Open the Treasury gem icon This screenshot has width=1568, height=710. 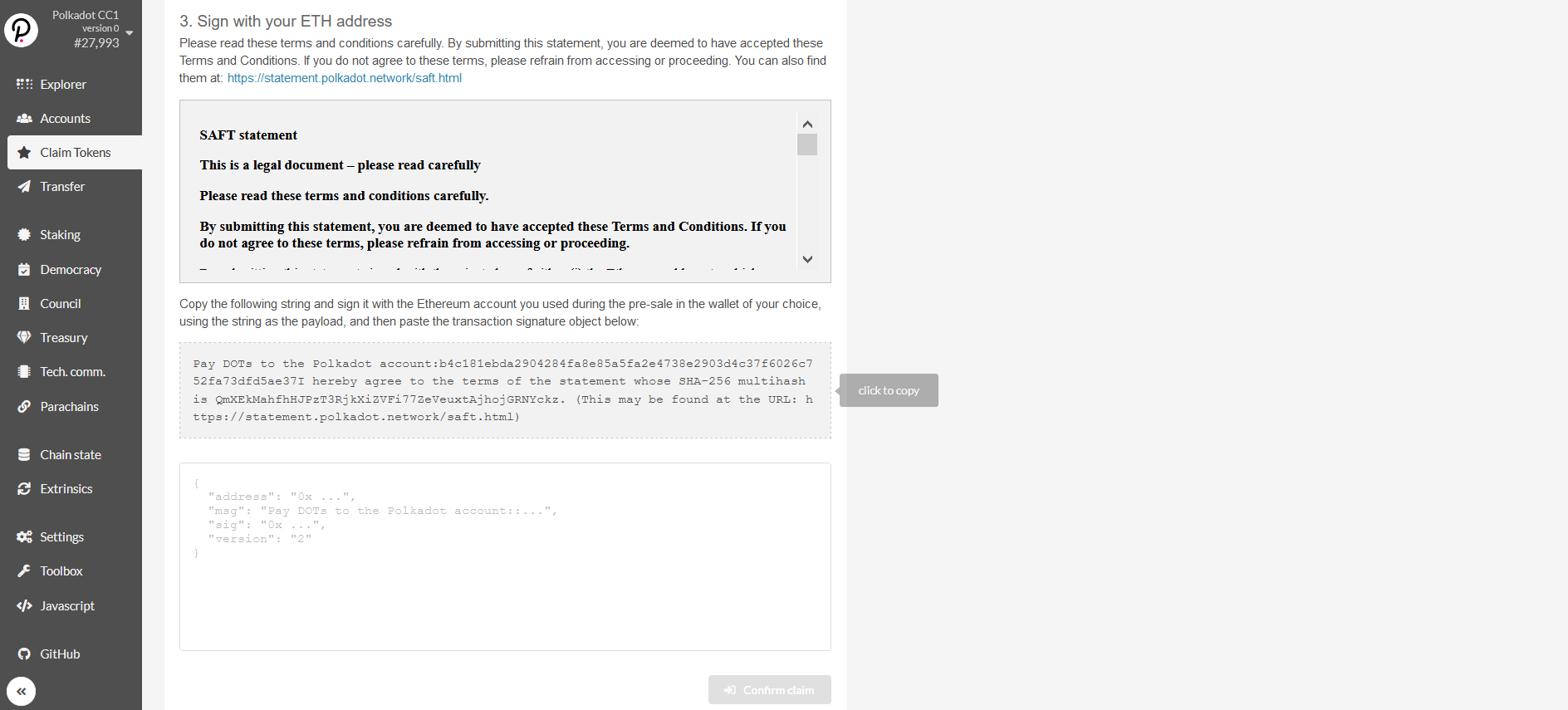coord(24,338)
